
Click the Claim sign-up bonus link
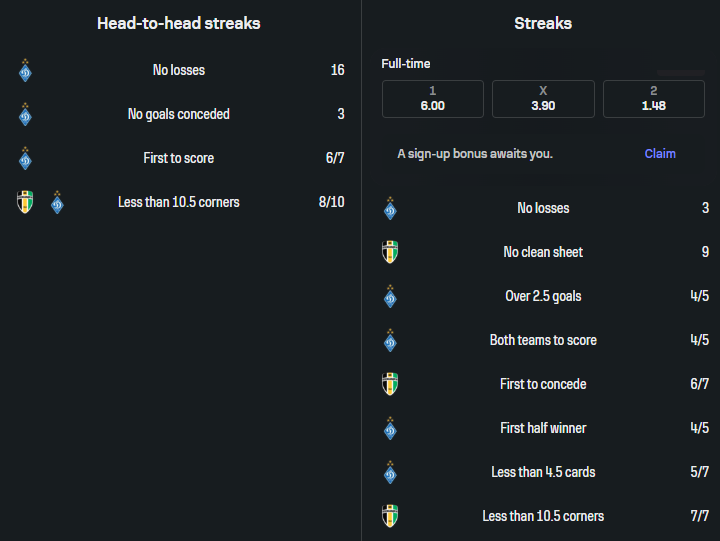pos(660,154)
